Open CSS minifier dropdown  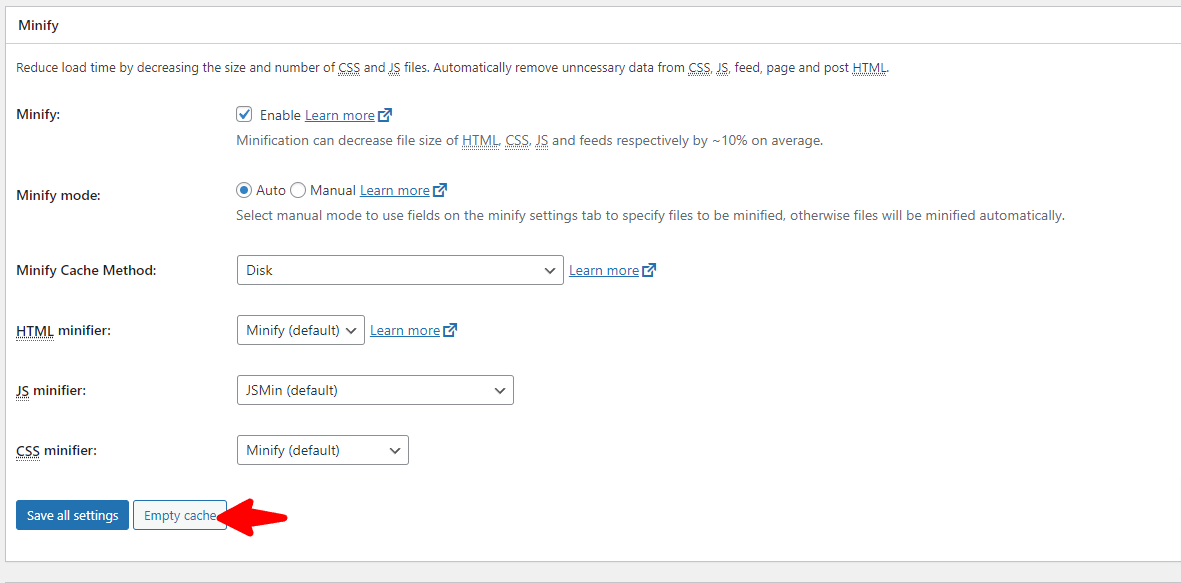[322, 450]
